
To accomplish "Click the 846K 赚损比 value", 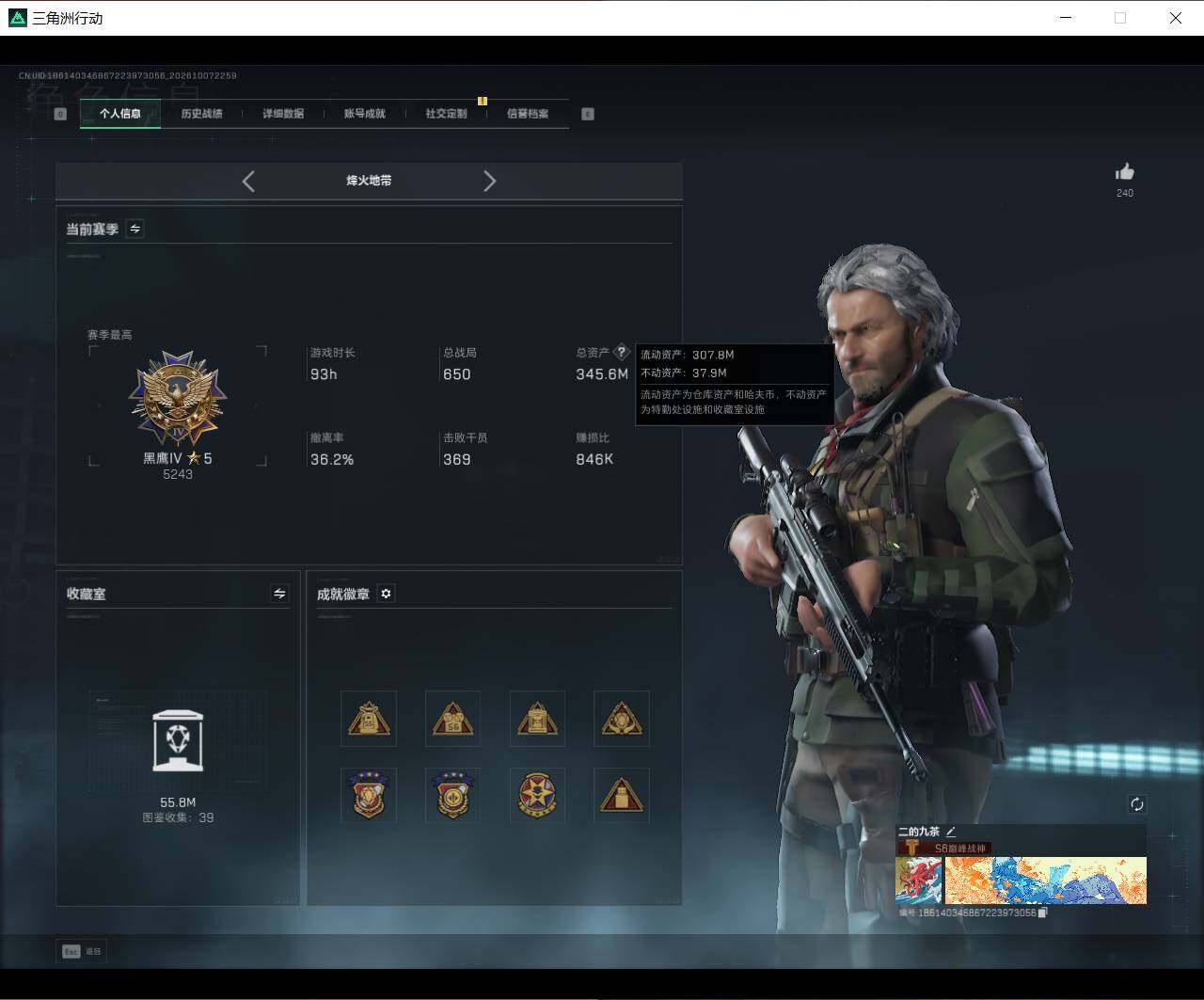I will [x=594, y=460].
